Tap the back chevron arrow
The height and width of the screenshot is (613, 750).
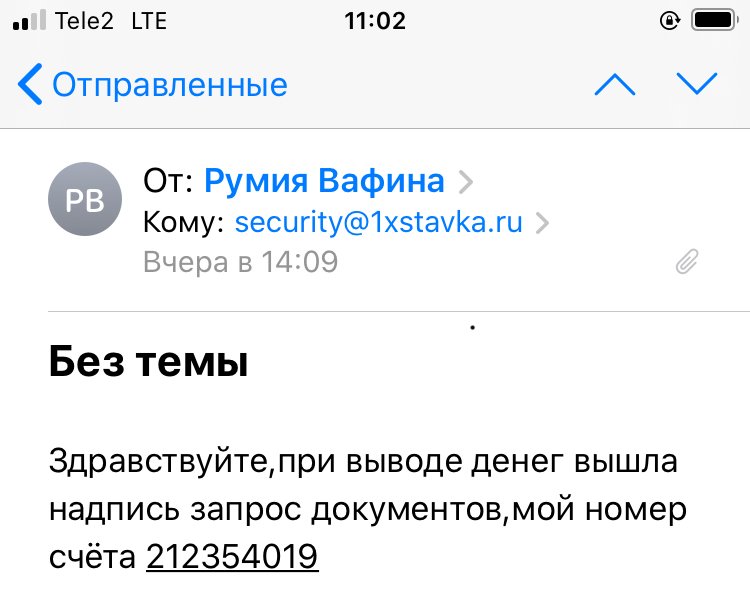[30, 85]
